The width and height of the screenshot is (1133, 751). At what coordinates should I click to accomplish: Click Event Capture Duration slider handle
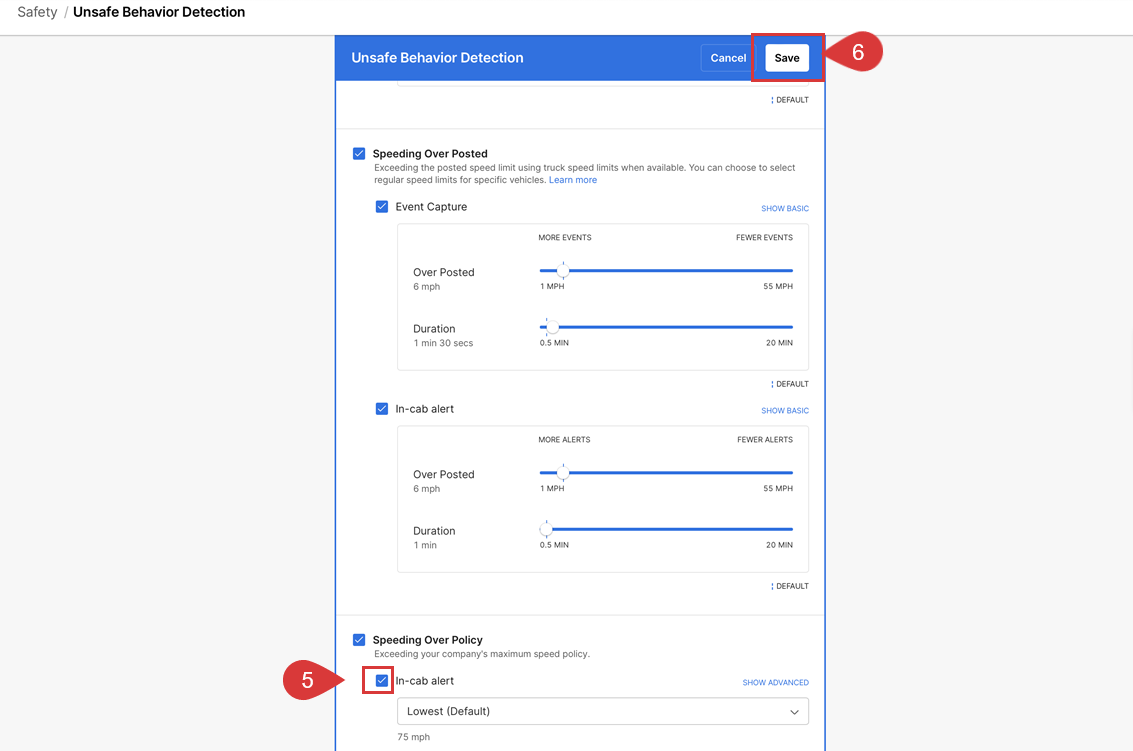point(552,327)
